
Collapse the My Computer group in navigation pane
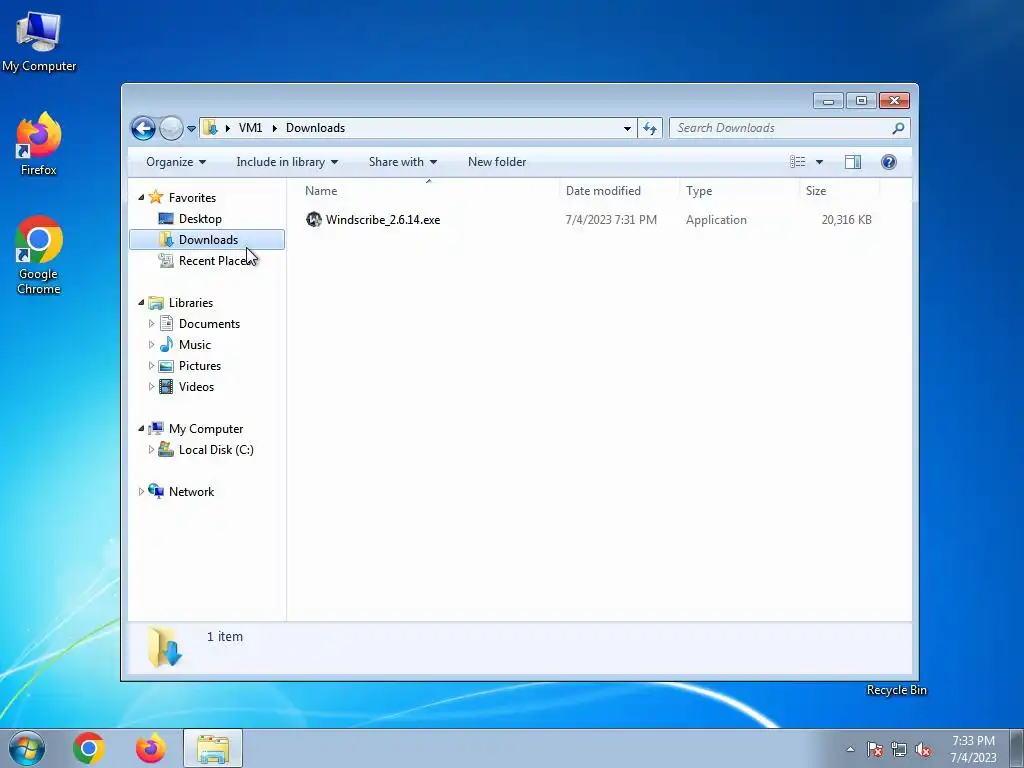[141, 428]
